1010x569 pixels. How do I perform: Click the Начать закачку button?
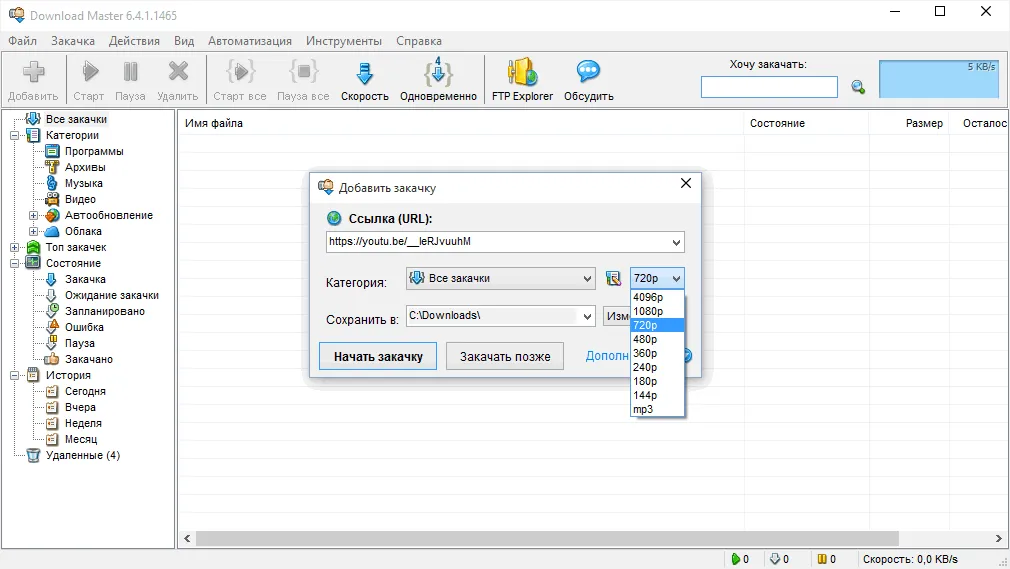click(378, 356)
